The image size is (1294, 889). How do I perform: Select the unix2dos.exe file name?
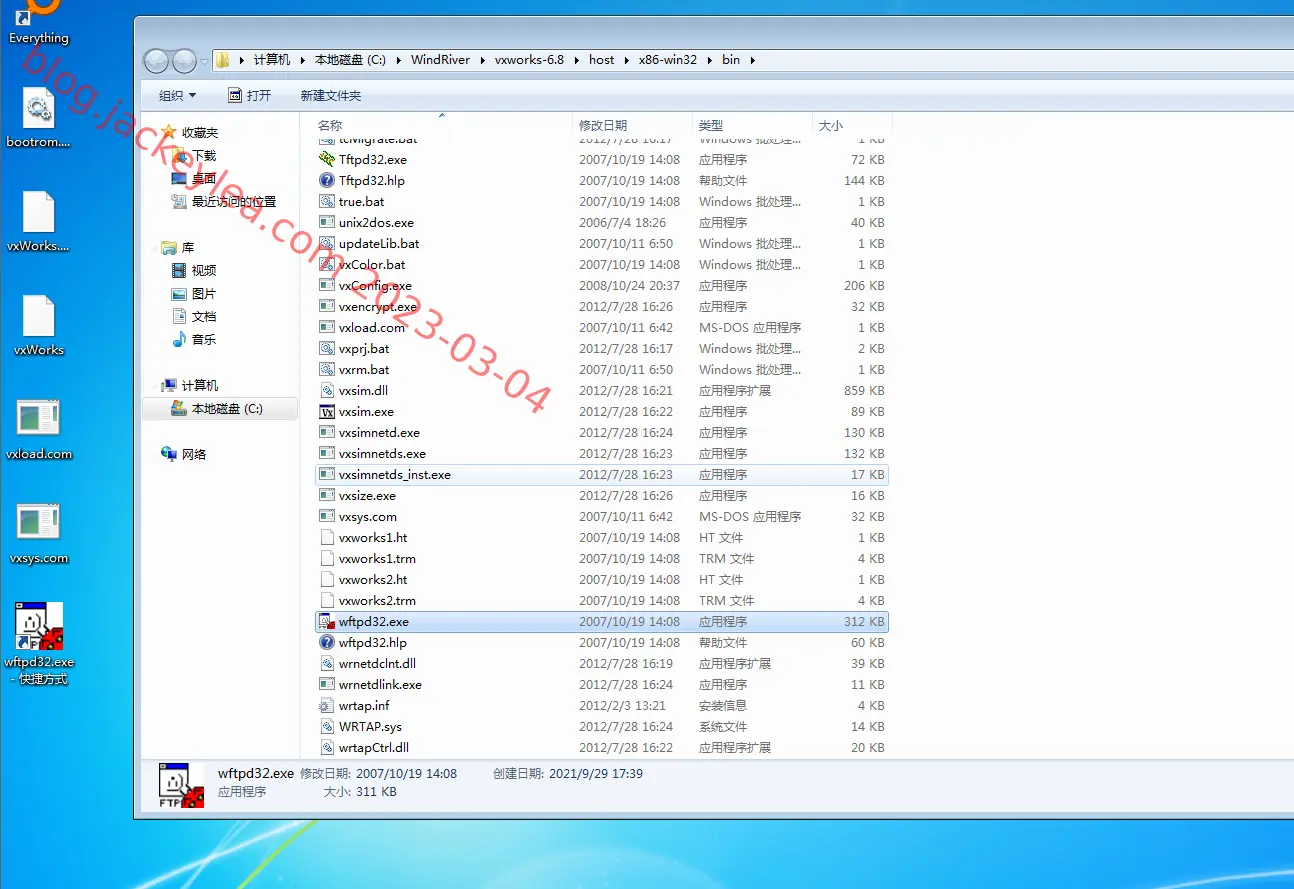[x=376, y=223]
